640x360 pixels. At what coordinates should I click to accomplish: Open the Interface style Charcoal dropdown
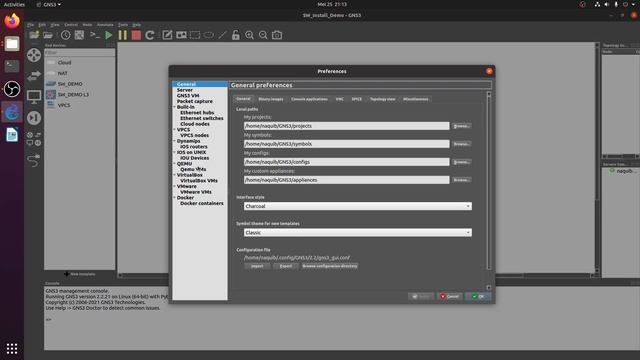point(358,206)
